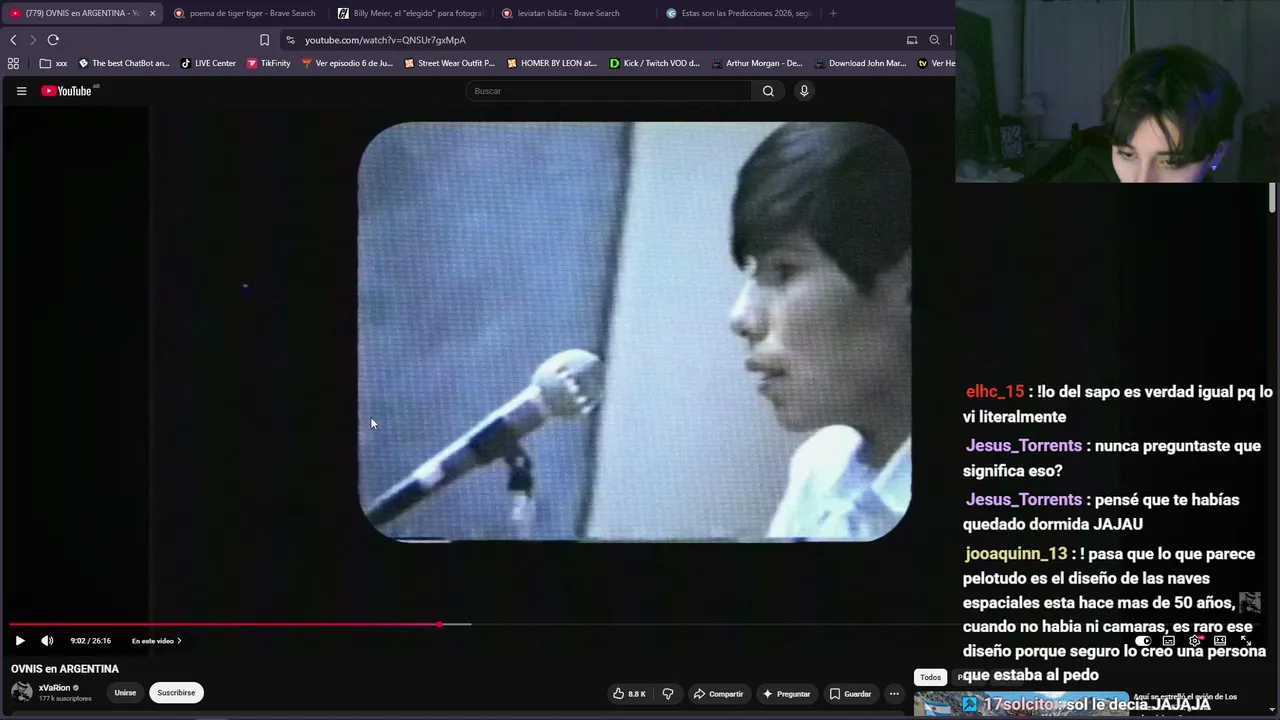The width and height of the screenshot is (1280, 720).
Task: Open the Arthur Morgan bookmark
Action: point(757,63)
